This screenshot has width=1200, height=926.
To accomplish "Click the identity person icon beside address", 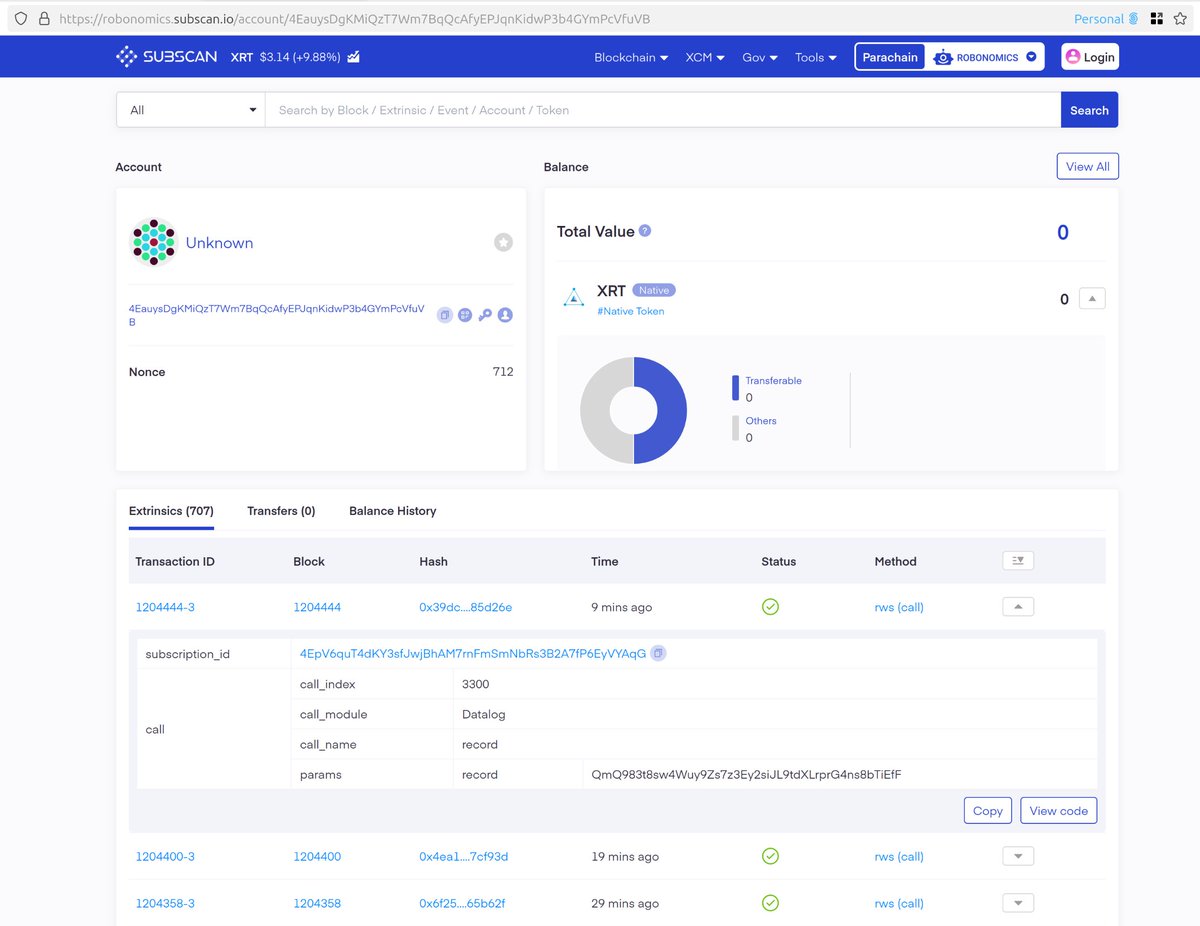I will point(505,315).
